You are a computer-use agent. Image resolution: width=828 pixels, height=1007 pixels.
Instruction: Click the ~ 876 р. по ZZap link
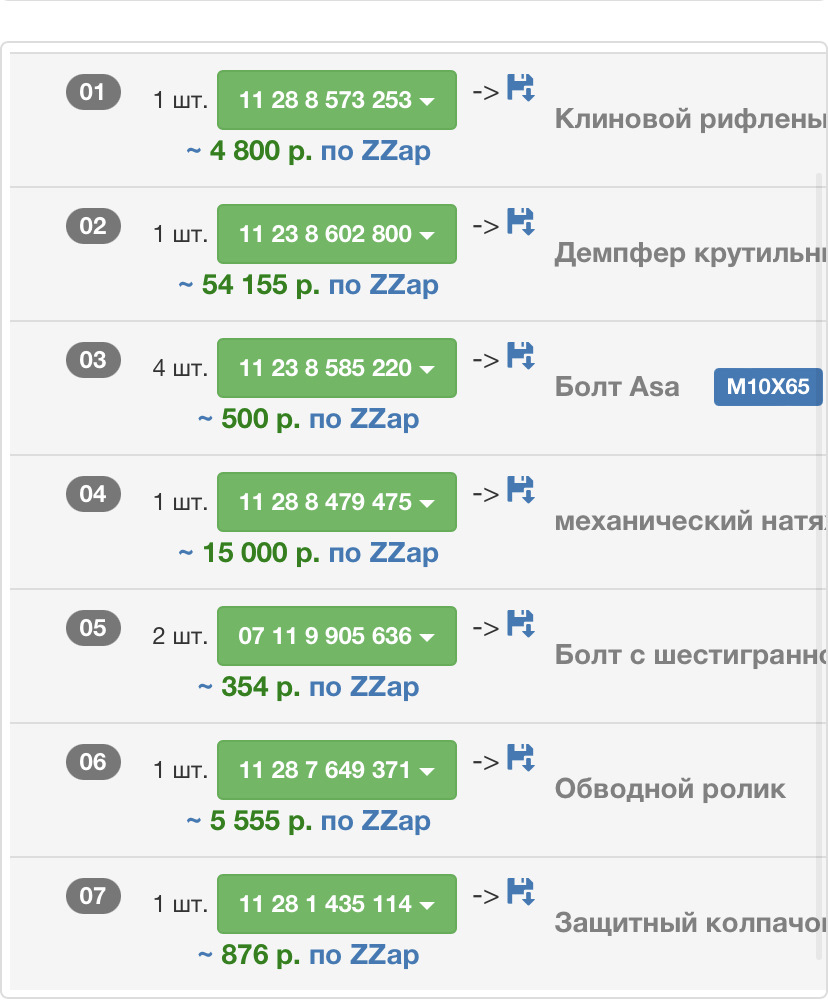click(309, 956)
